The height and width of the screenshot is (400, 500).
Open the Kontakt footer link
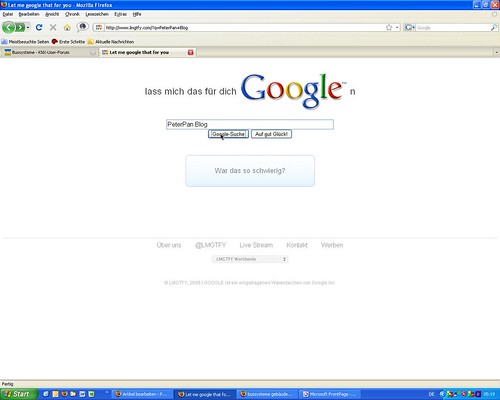[297, 245]
